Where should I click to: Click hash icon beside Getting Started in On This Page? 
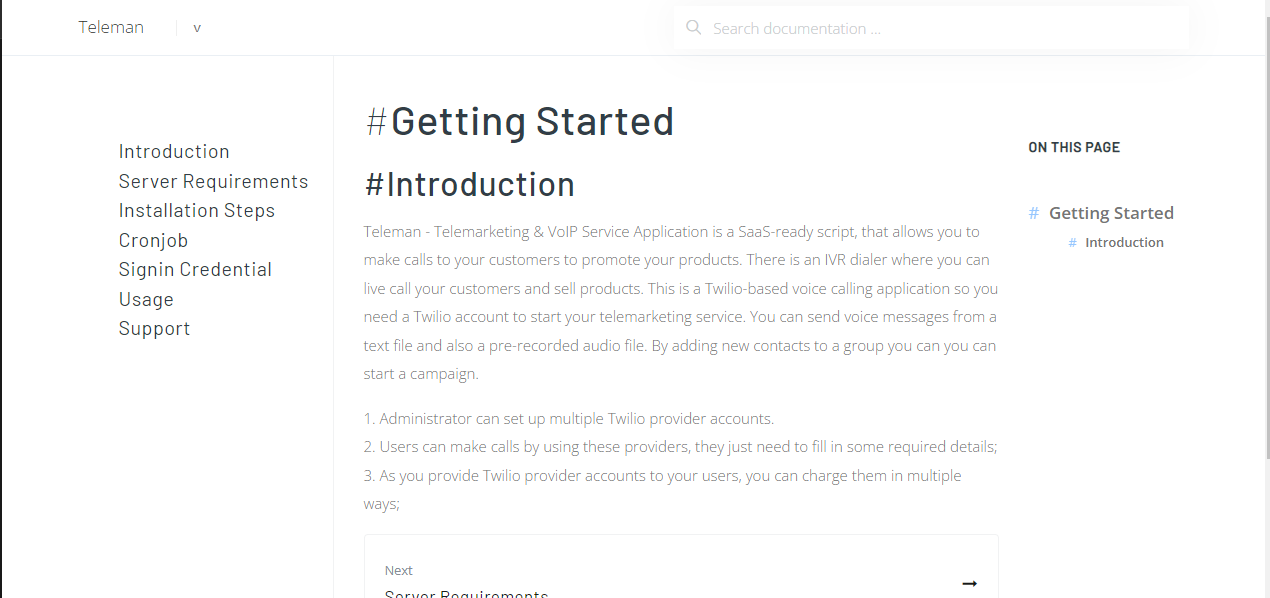[x=1034, y=213]
